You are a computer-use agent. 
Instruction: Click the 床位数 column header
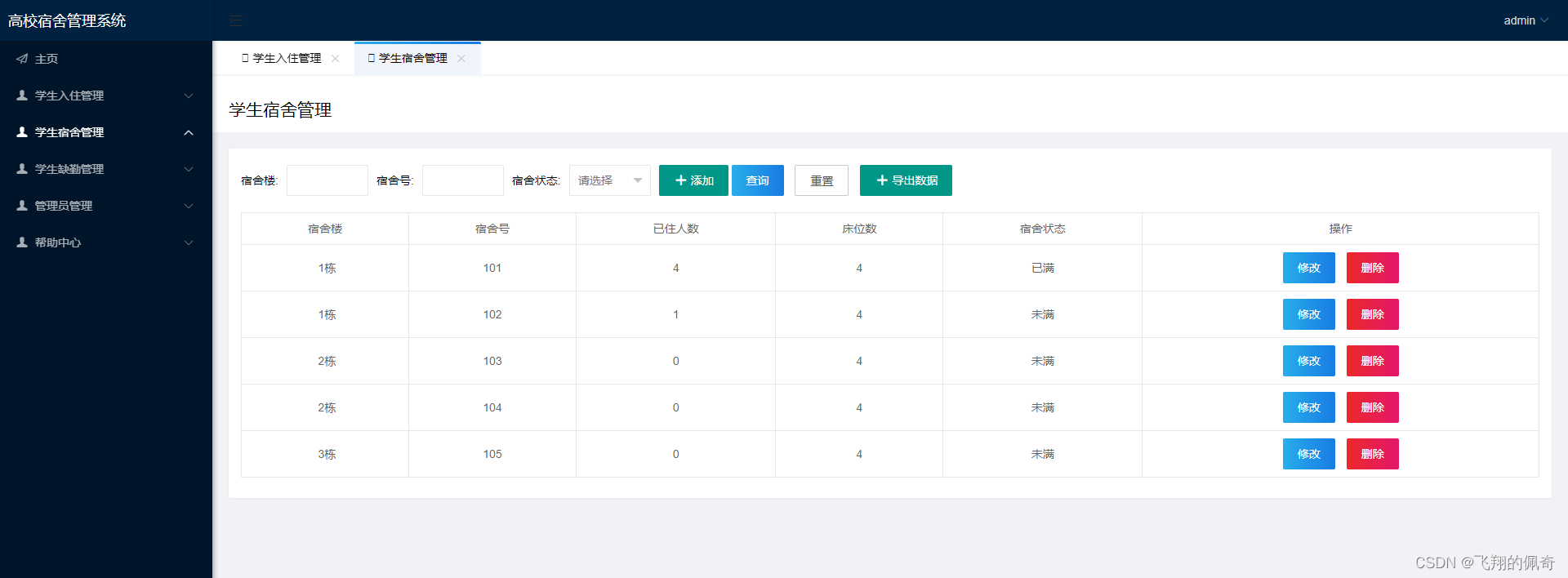tap(859, 229)
